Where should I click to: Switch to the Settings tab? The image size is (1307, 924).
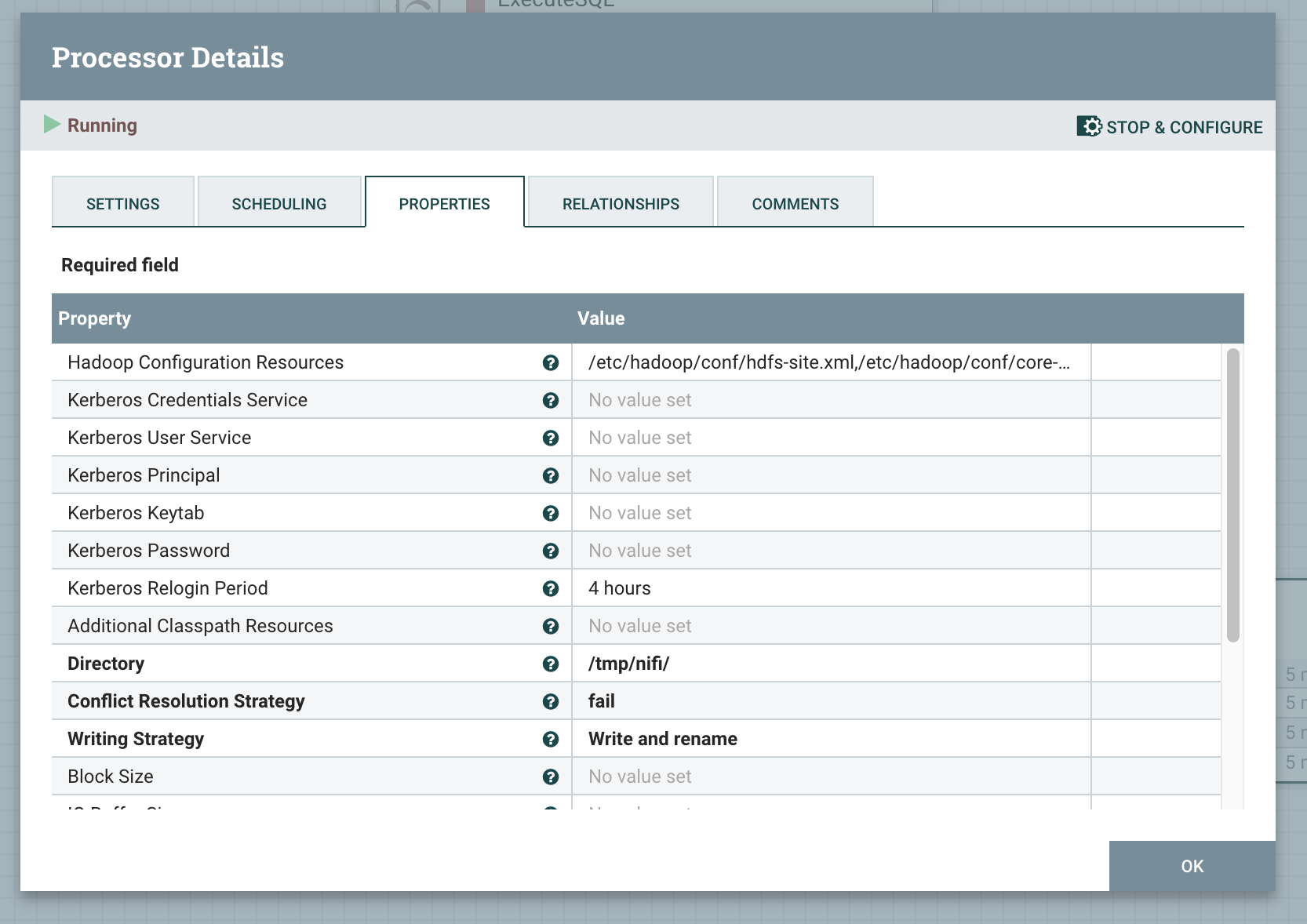(123, 203)
